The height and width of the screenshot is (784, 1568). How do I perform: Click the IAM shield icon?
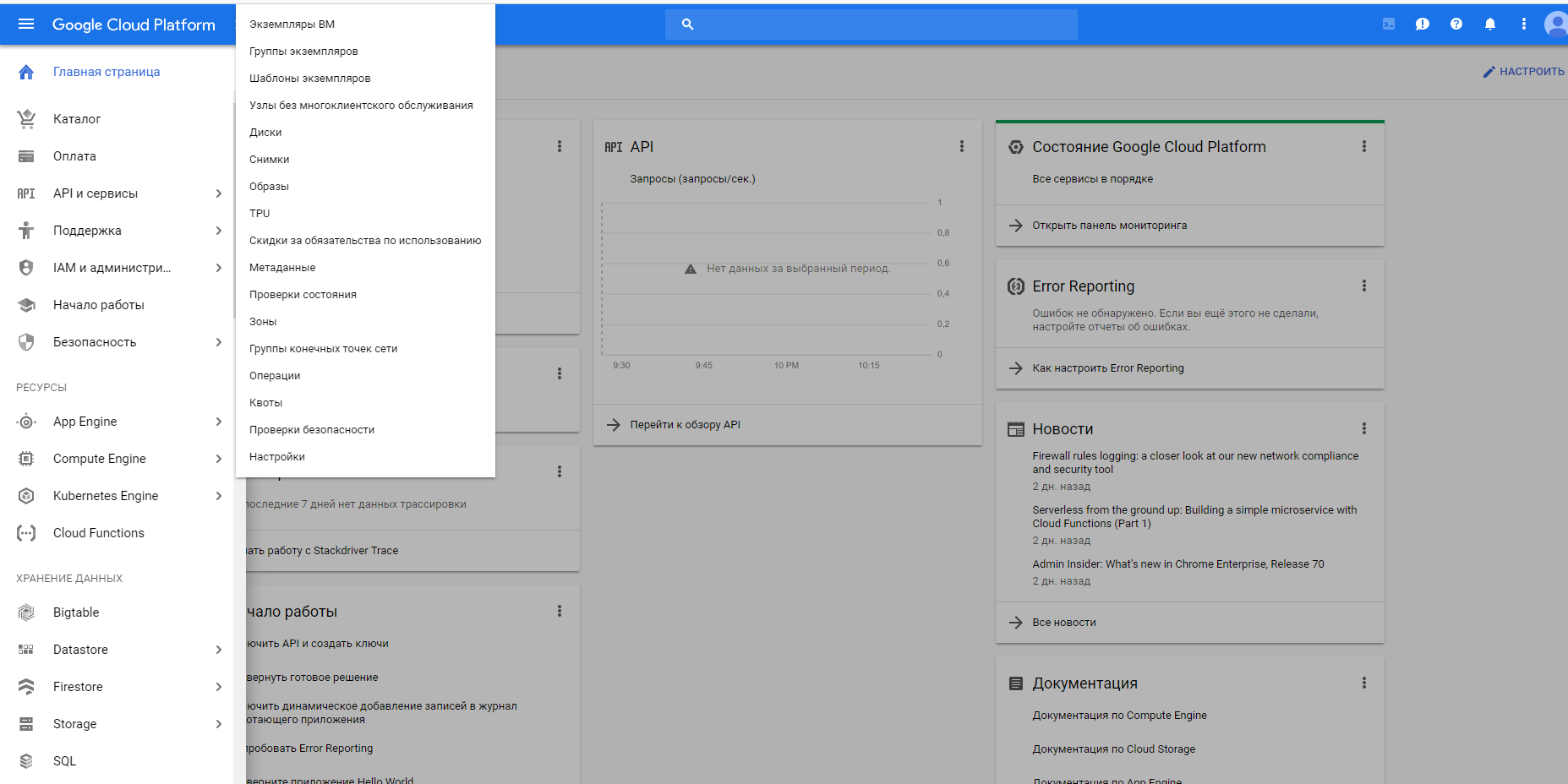26,268
